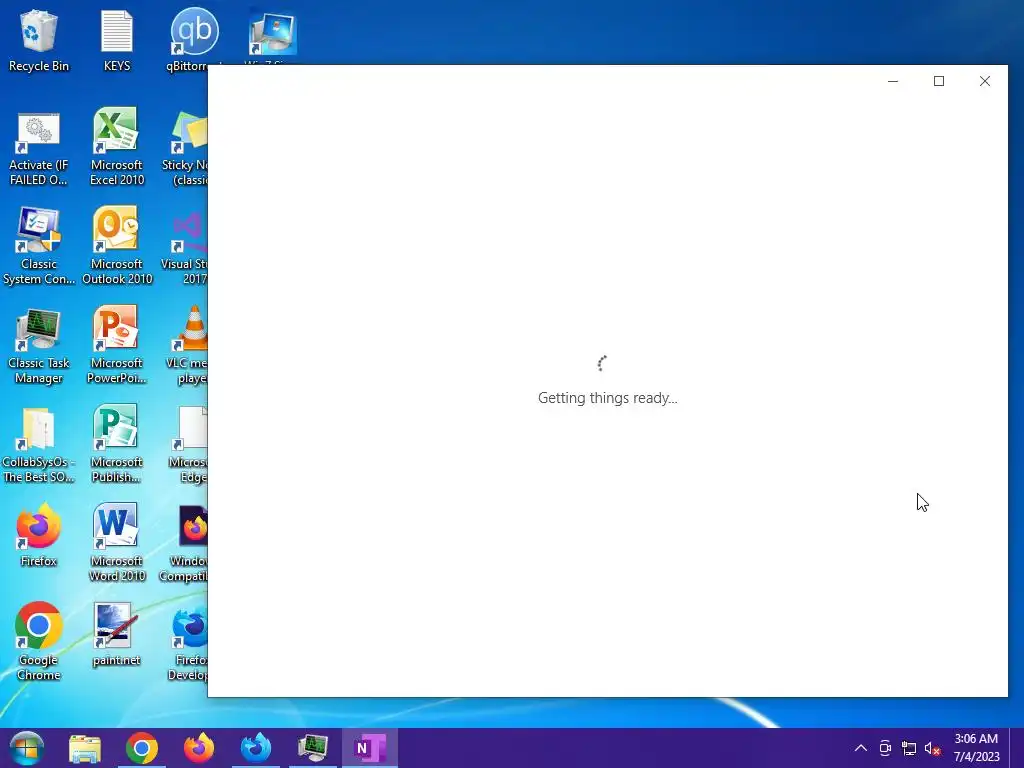
Task: Launch Microsoft Outlook 2010
Action: [x=117, y=246]
